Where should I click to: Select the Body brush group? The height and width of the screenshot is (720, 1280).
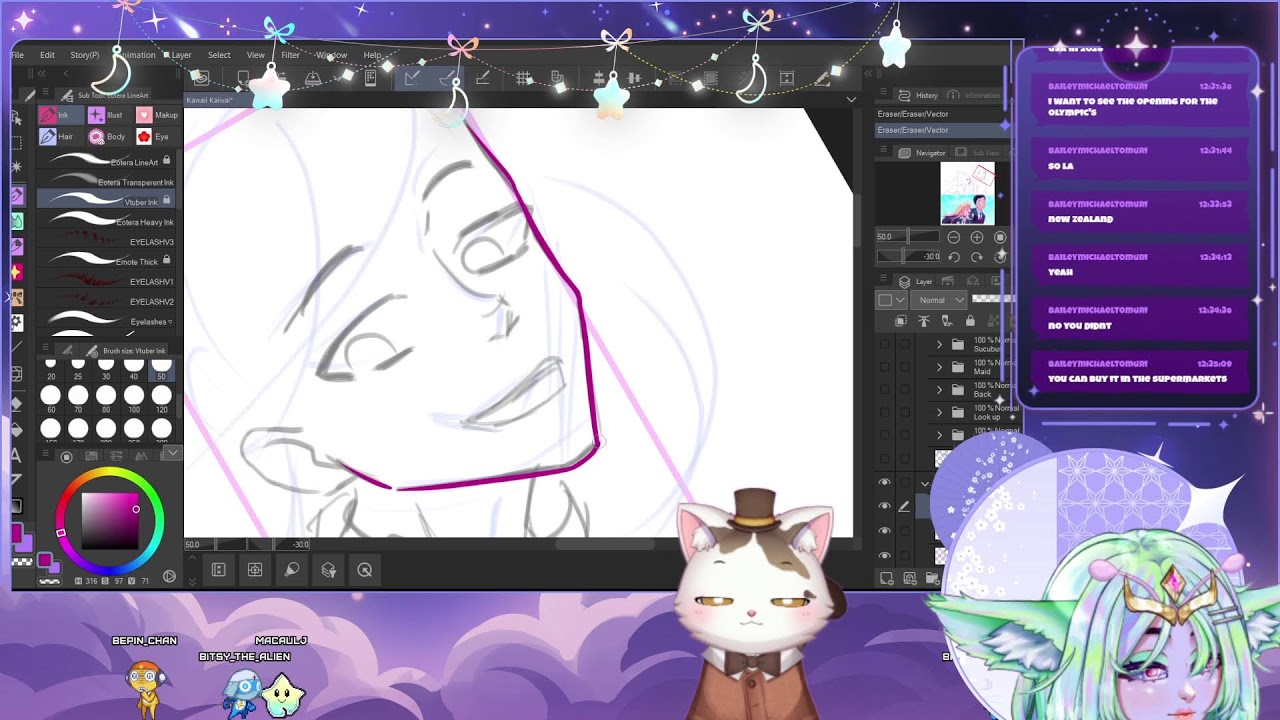tap(107, 136)
